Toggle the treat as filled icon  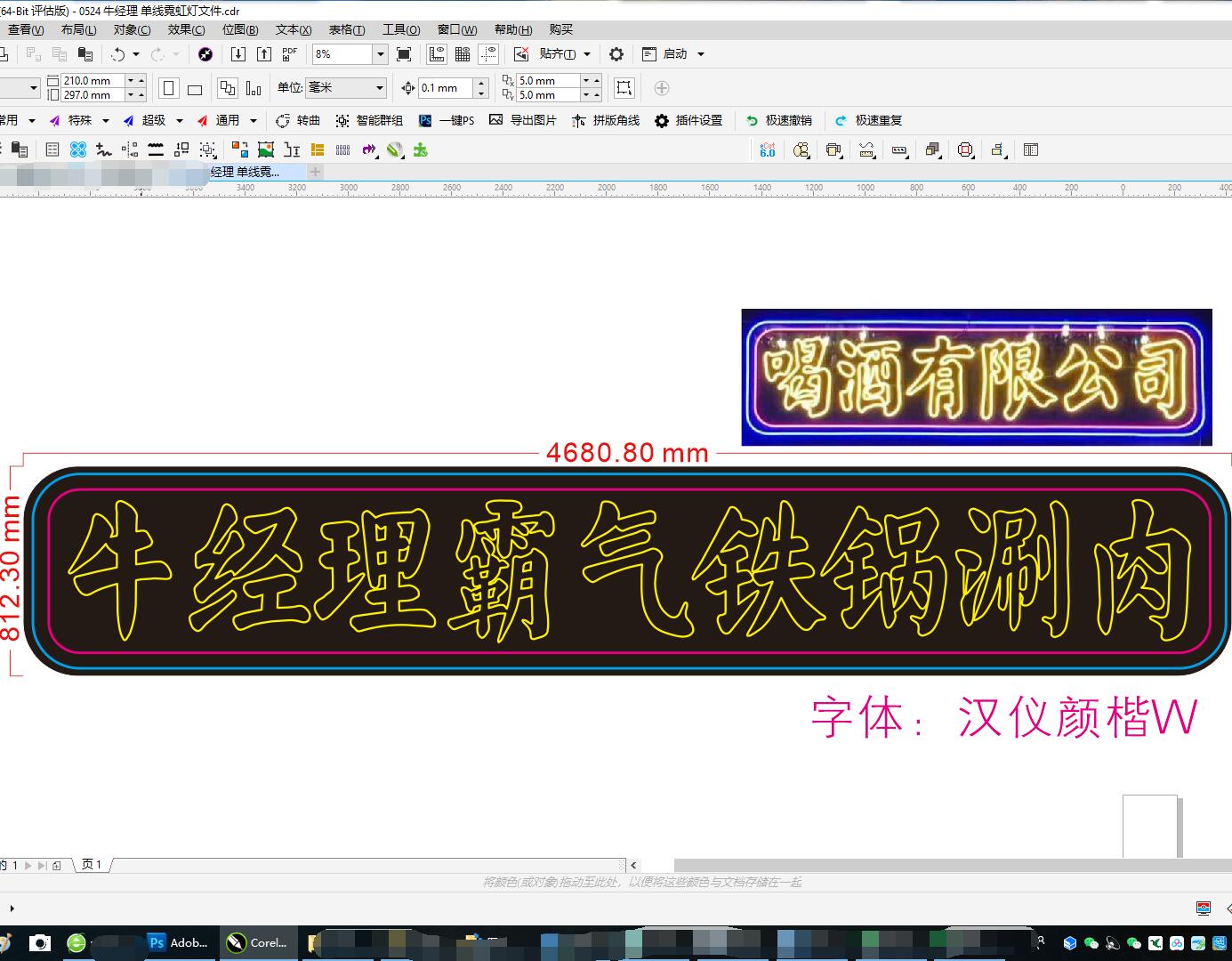coord(624,87)
